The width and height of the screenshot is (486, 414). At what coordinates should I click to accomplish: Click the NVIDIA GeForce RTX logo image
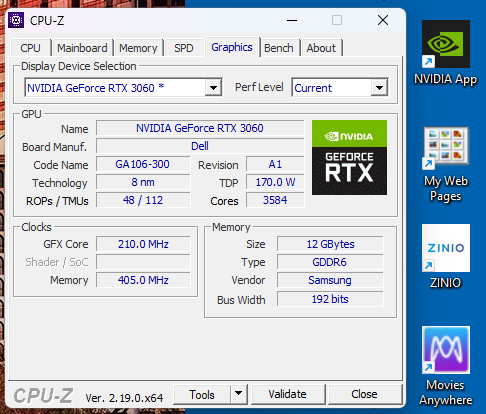click(x=349, y=157)
